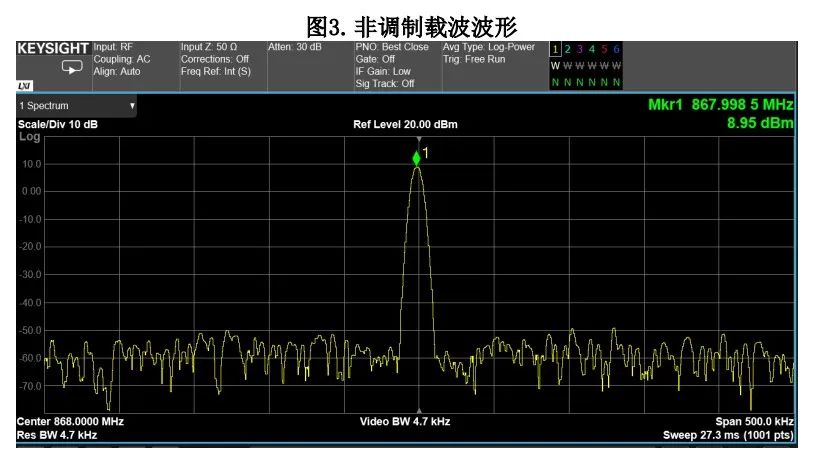Image resolution: width=815 pixels, height=449 pixels.
Task: Click the PNO: Best Close setting
Action: point(392,47)
